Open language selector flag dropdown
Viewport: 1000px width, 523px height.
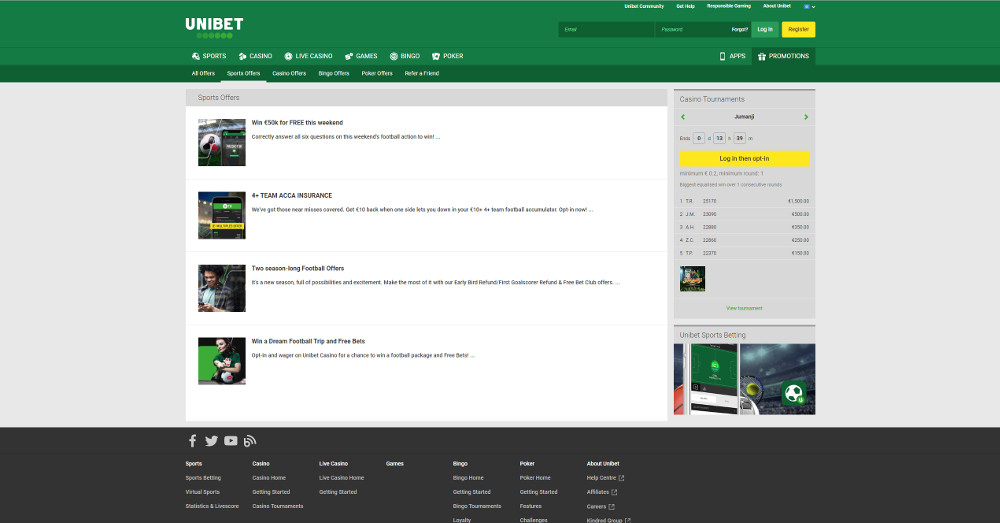click(809, 6)
